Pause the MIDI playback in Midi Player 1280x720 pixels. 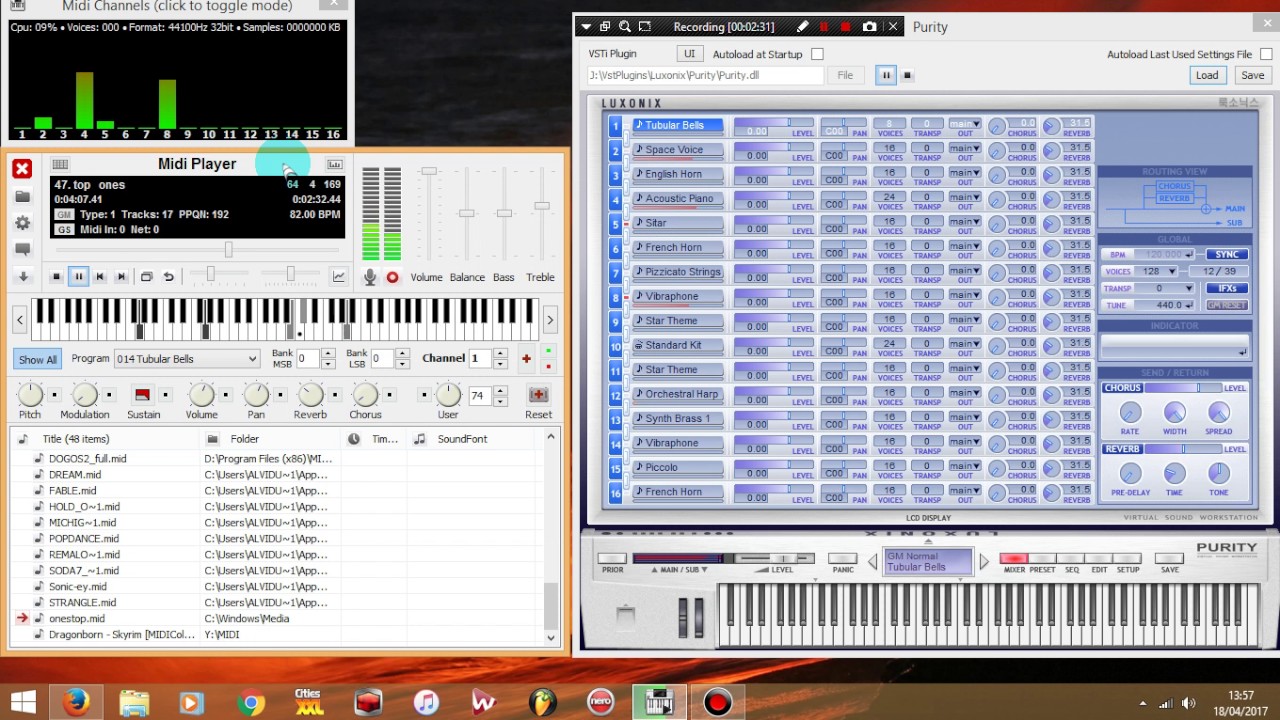click(x=78, y=277)
